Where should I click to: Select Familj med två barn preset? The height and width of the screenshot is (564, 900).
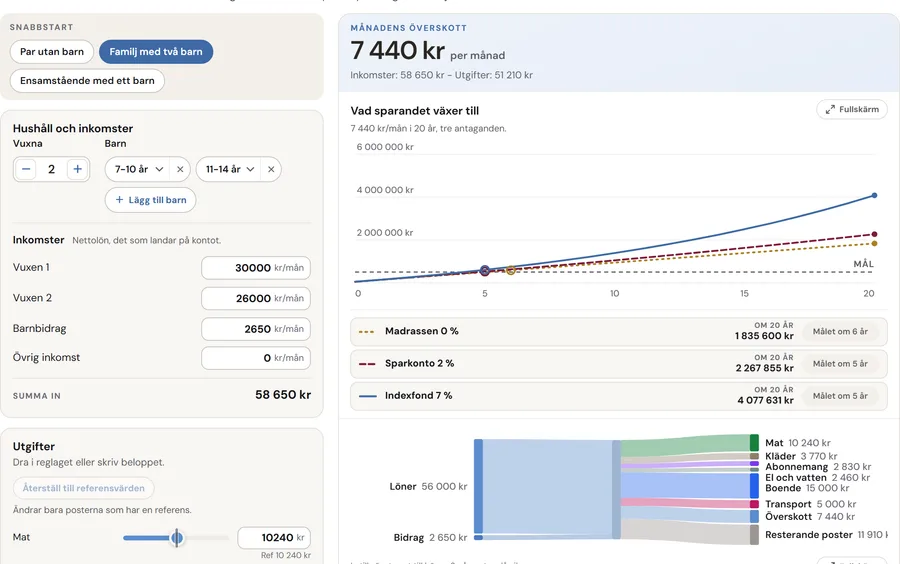(156, 52)
